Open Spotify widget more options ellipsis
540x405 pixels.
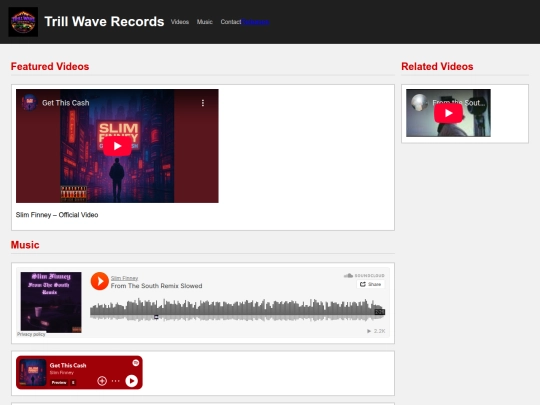click(116, 381)
